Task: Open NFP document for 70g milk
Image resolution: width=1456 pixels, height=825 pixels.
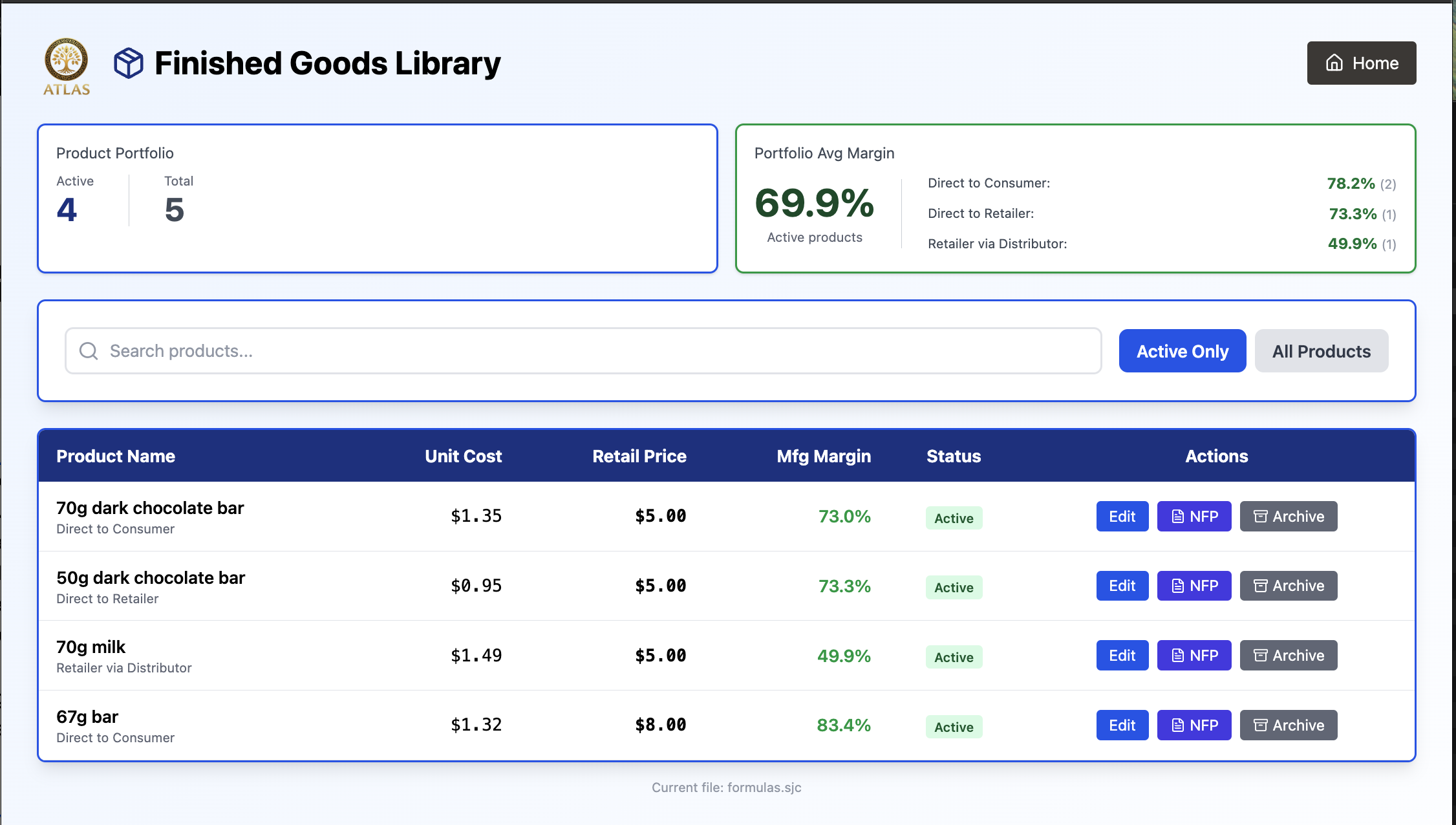Action: click(1194, 656)
